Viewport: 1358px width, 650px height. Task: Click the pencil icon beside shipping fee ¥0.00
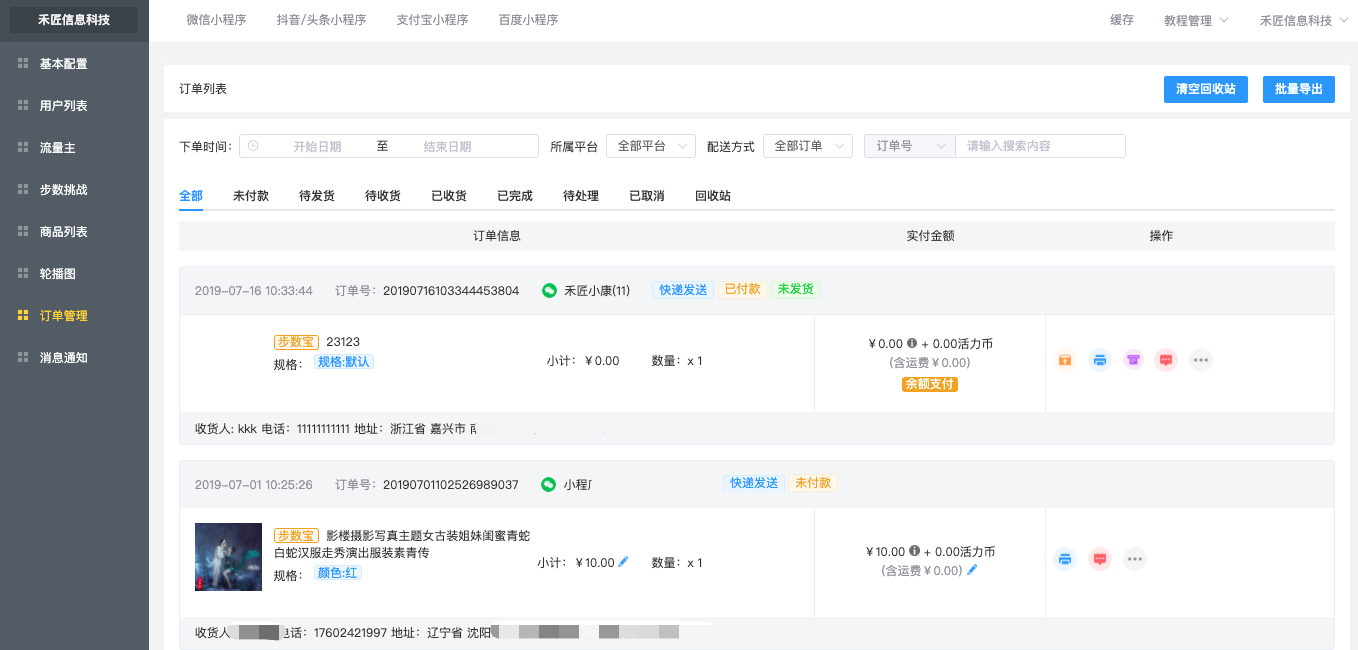pos(972,570)
